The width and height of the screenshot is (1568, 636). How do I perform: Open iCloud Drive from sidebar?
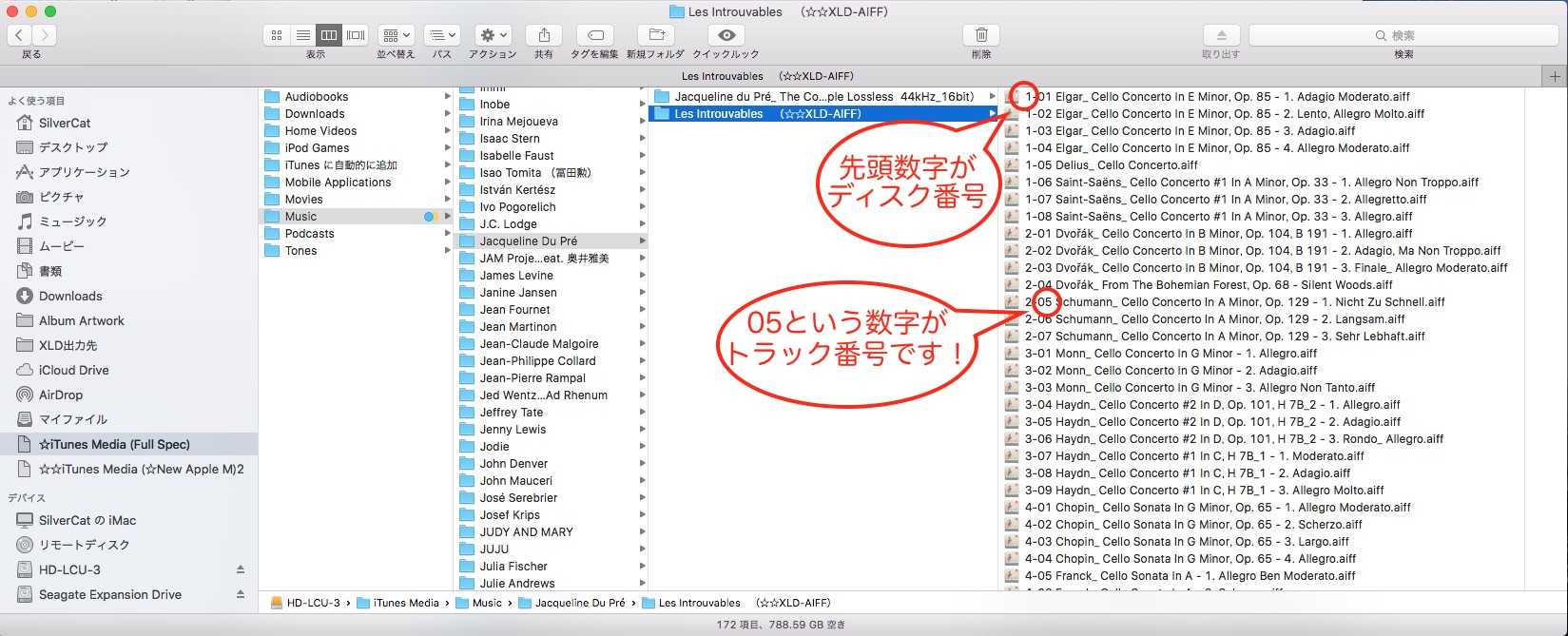click(x=73, y=370)
